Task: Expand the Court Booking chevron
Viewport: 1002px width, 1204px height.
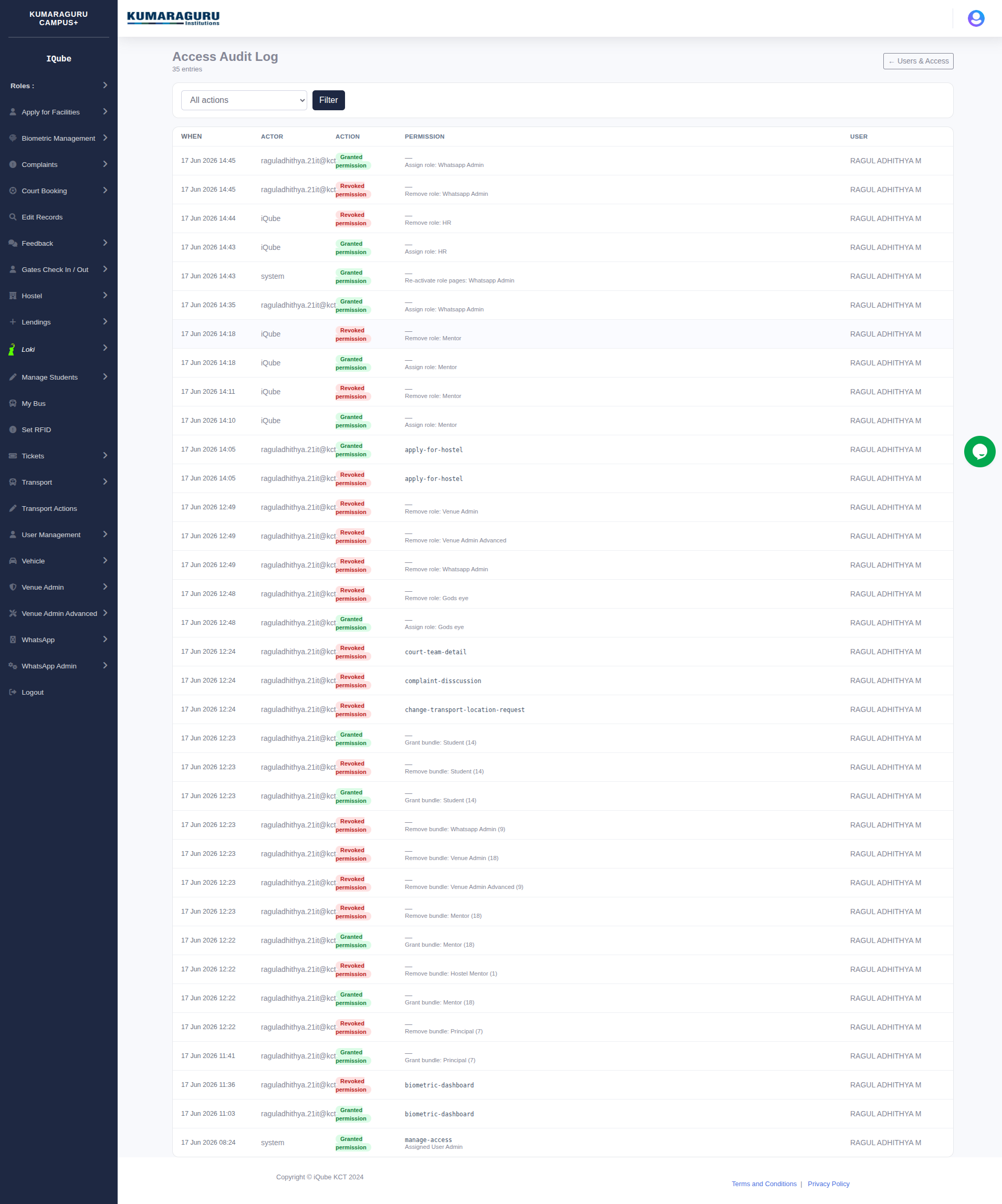Action: coord(105,191)
